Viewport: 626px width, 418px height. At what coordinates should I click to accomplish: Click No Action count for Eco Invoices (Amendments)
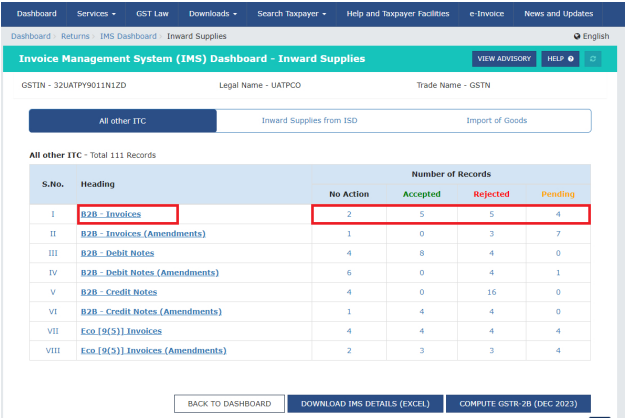(x=349, y=351)
